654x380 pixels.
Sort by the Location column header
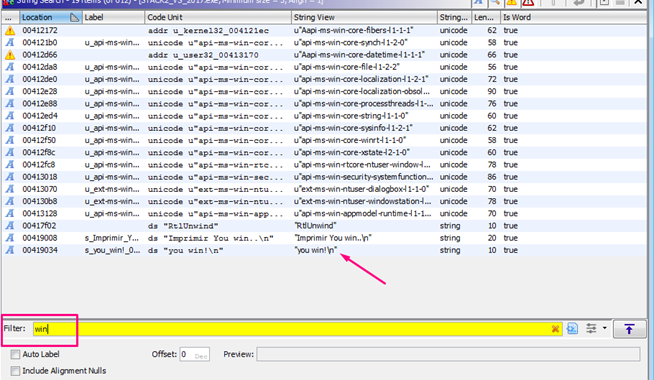(x=50, y=18)
